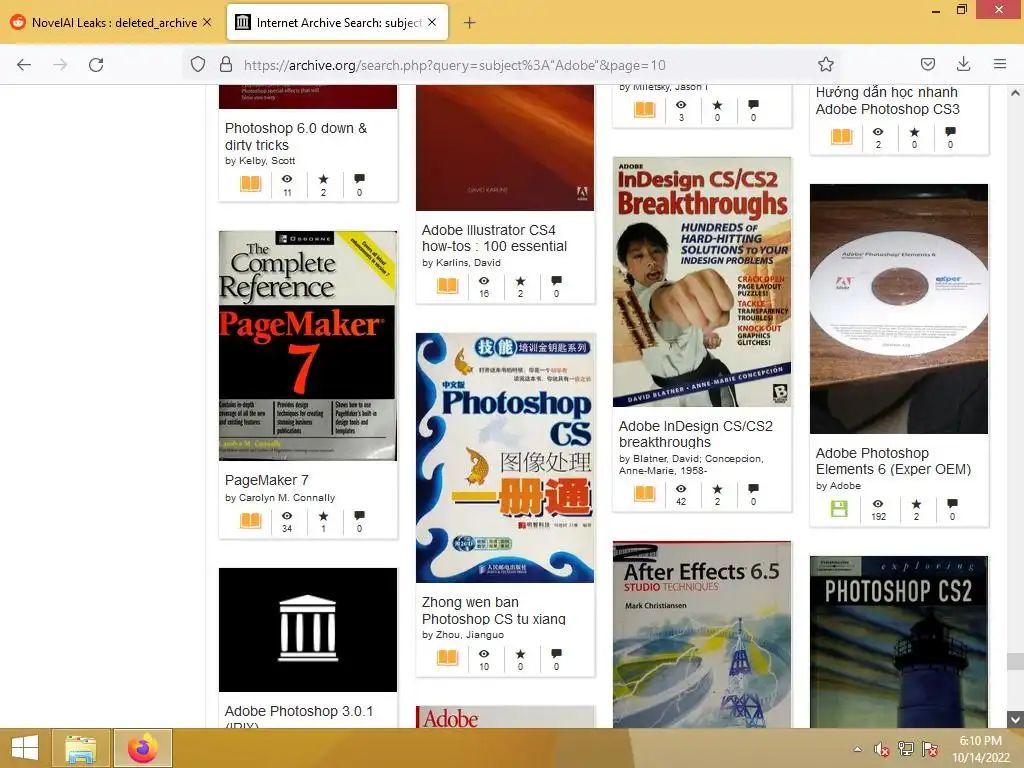Click page scrollbar down arrow
1024x768 pixels.
tap(1015, 719)
